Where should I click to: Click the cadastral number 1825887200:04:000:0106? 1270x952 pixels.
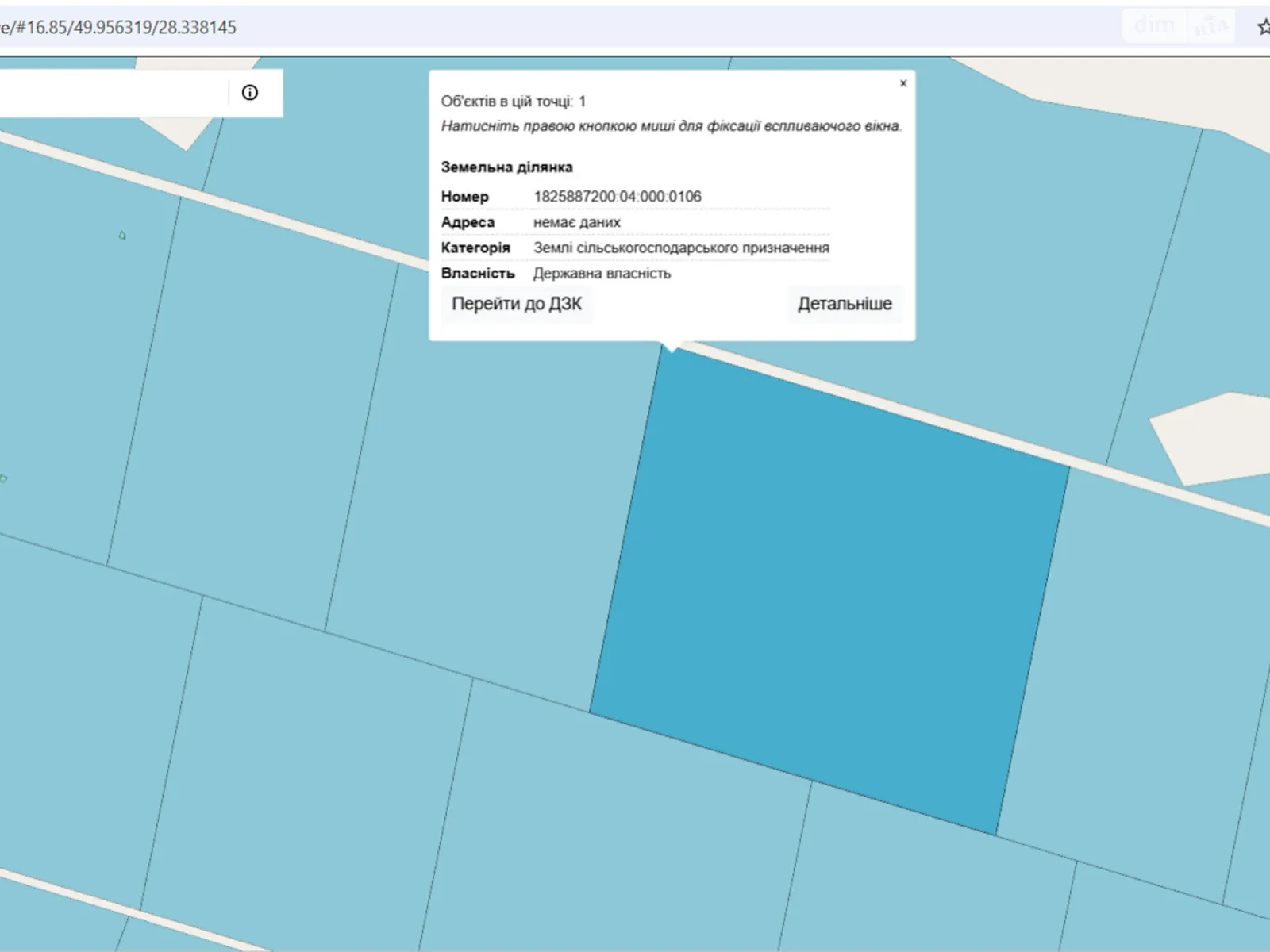coord(617,197)
